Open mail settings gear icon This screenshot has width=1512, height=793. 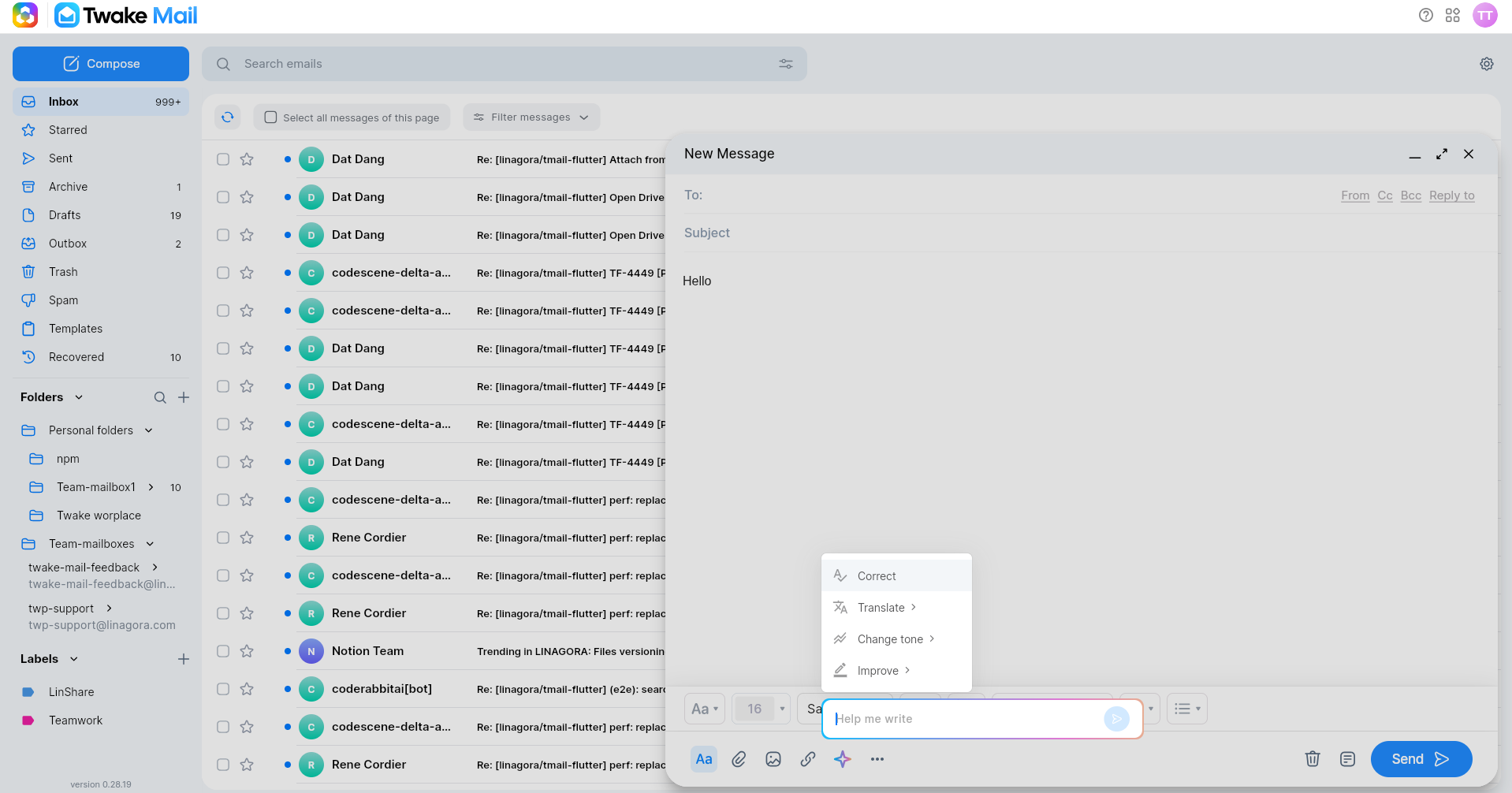(x=1487, y=64)
